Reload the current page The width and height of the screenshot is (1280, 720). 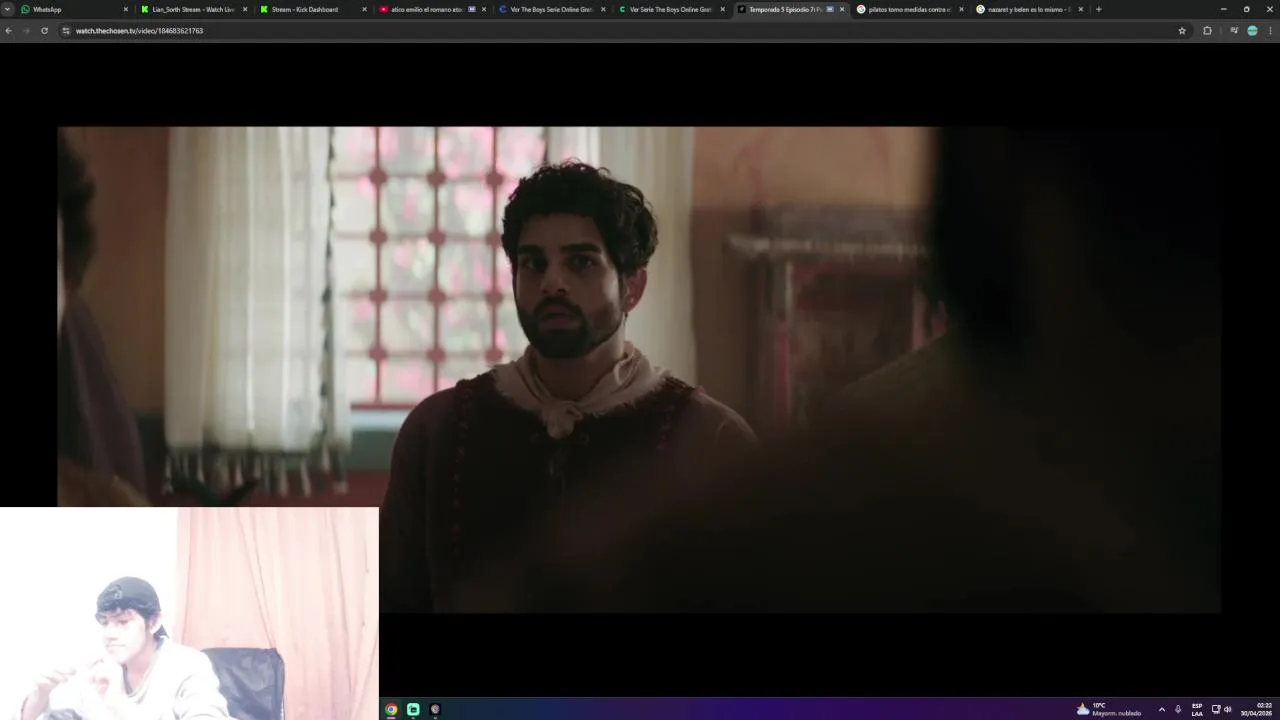(44, 31)
